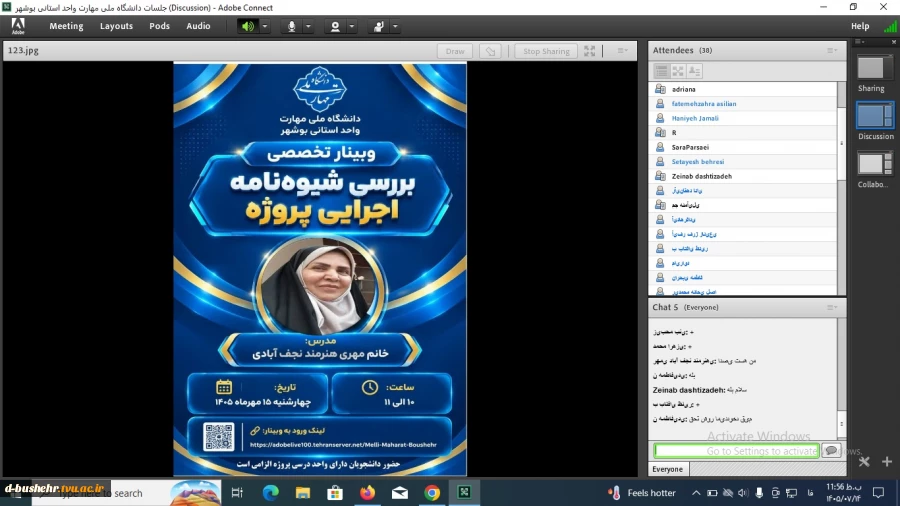The width and height of the screenshot is (900, 506).
Task: Close the layout bar with small X
Action: click(x=894, y=42)
